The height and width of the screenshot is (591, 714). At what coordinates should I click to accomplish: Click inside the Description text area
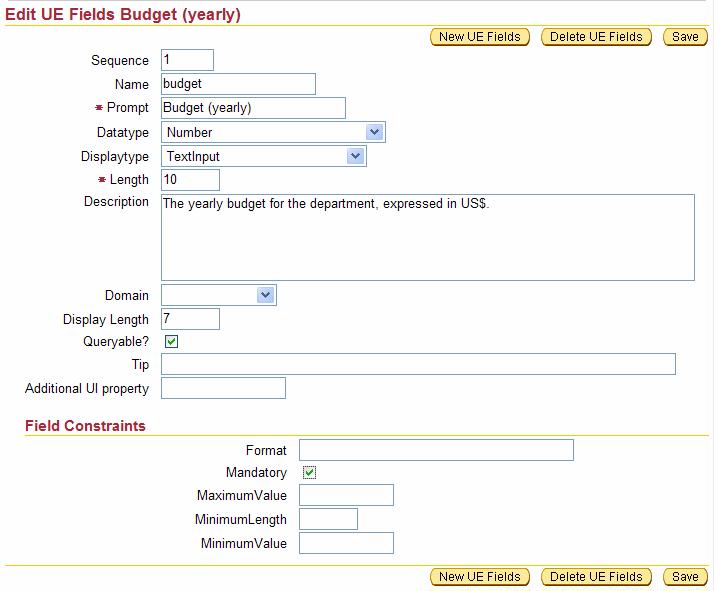427,237
